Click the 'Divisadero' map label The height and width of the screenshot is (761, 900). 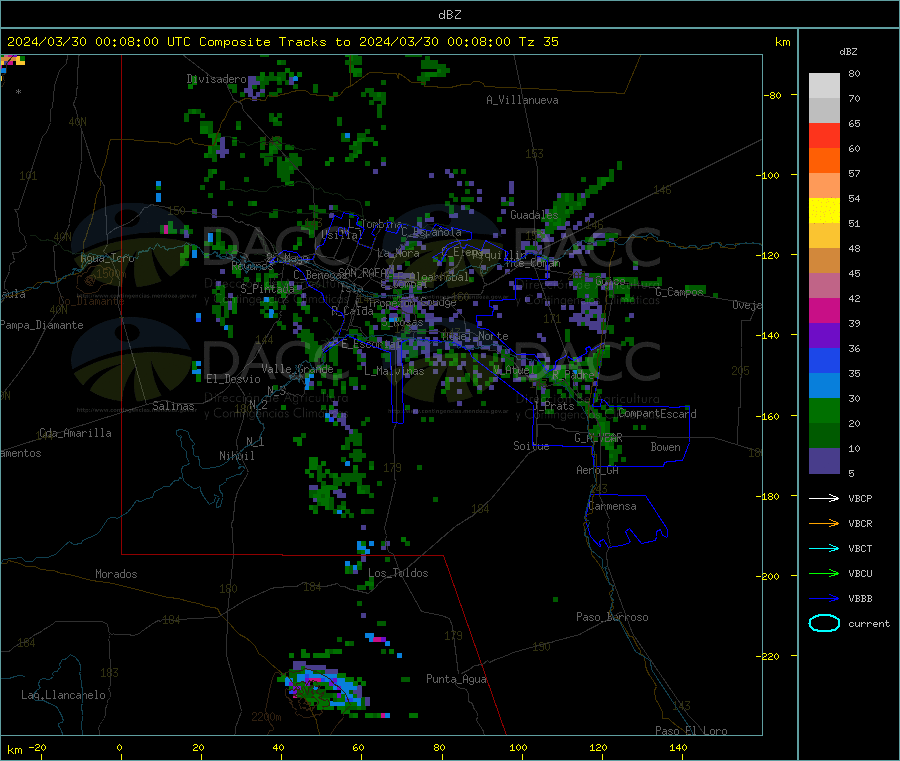point(216,79)
